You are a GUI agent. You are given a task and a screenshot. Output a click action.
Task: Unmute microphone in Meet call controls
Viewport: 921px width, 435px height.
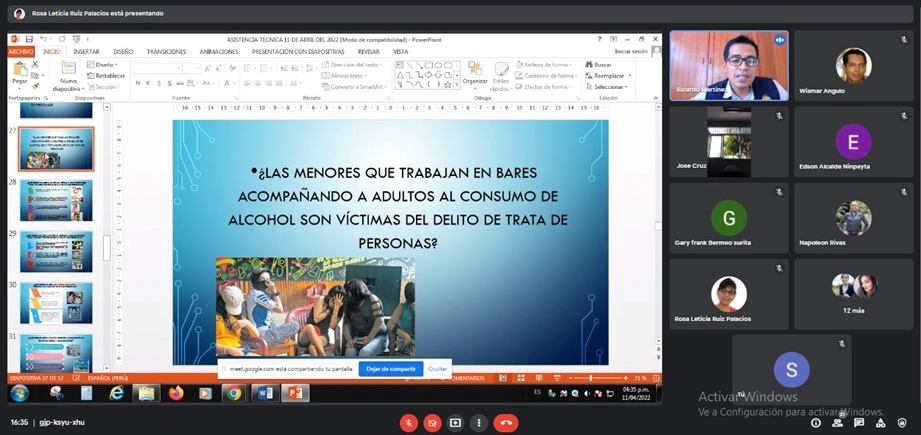click(x=408, y=423)
